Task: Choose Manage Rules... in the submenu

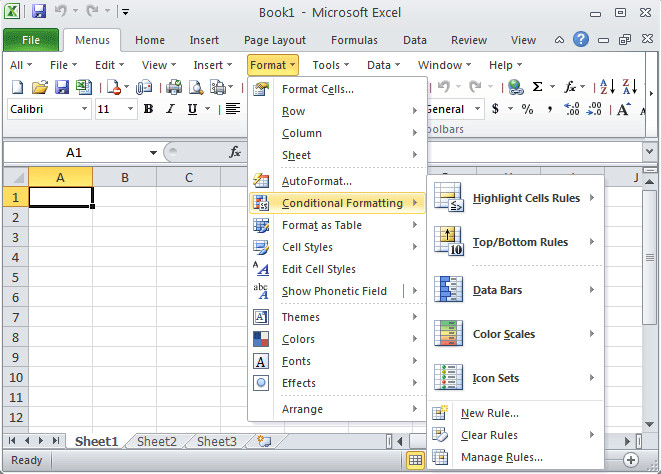Action: pos(517,457)
